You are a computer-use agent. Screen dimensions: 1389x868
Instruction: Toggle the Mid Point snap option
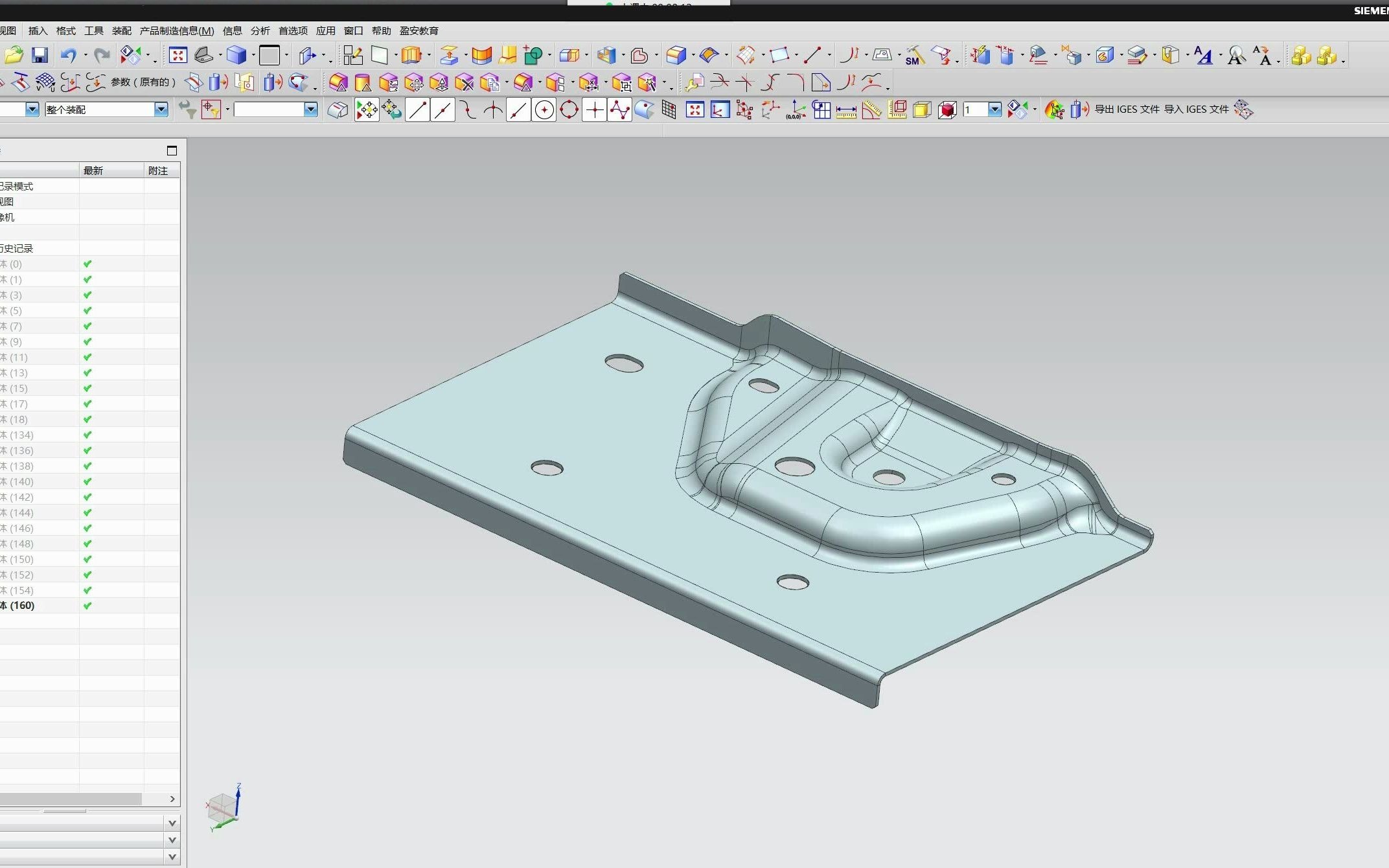443,110
